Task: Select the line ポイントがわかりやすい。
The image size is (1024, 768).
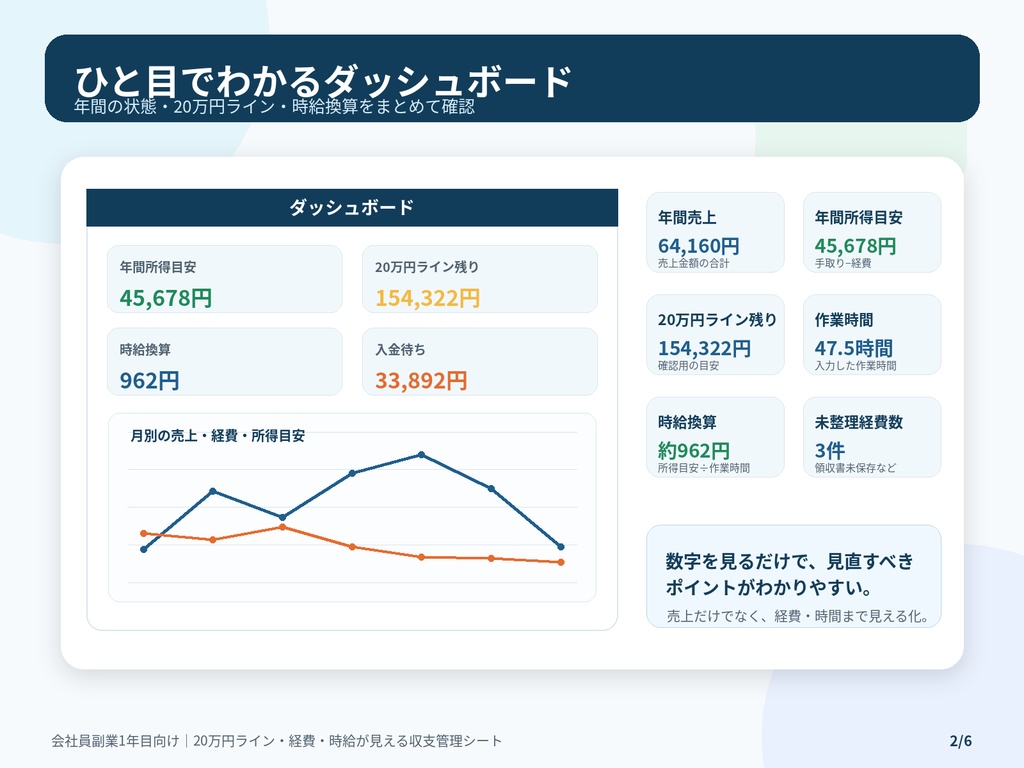Action: (x=769, y=588)
